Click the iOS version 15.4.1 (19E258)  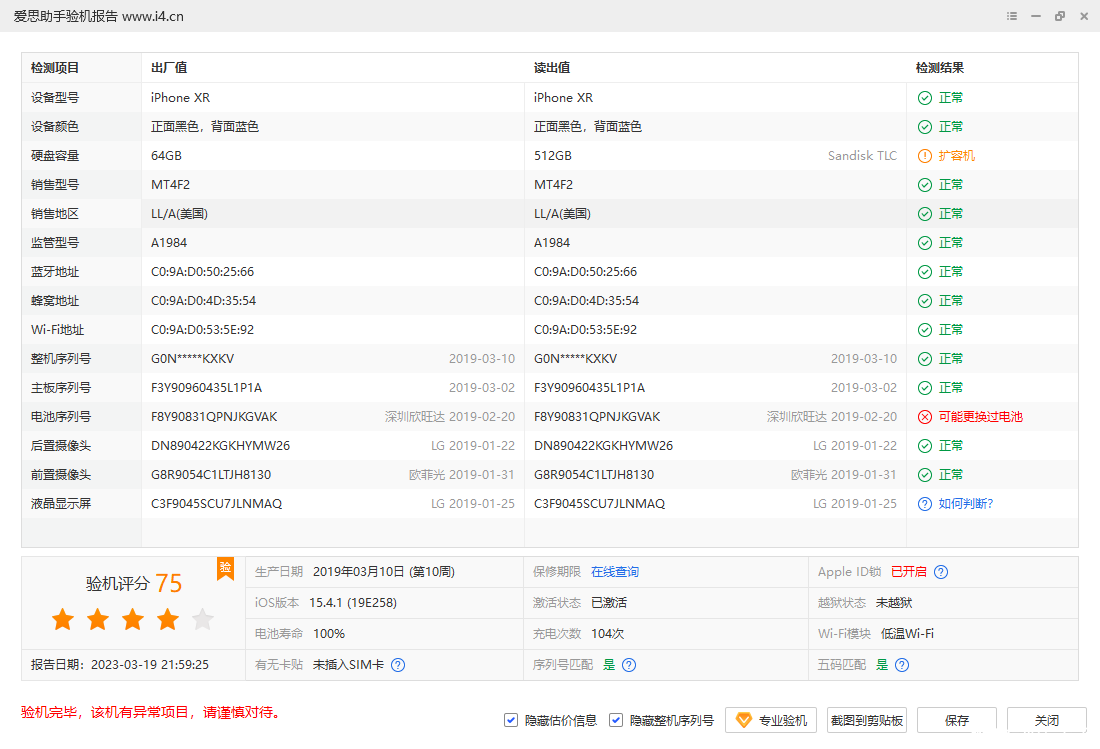tap(353, 603)
